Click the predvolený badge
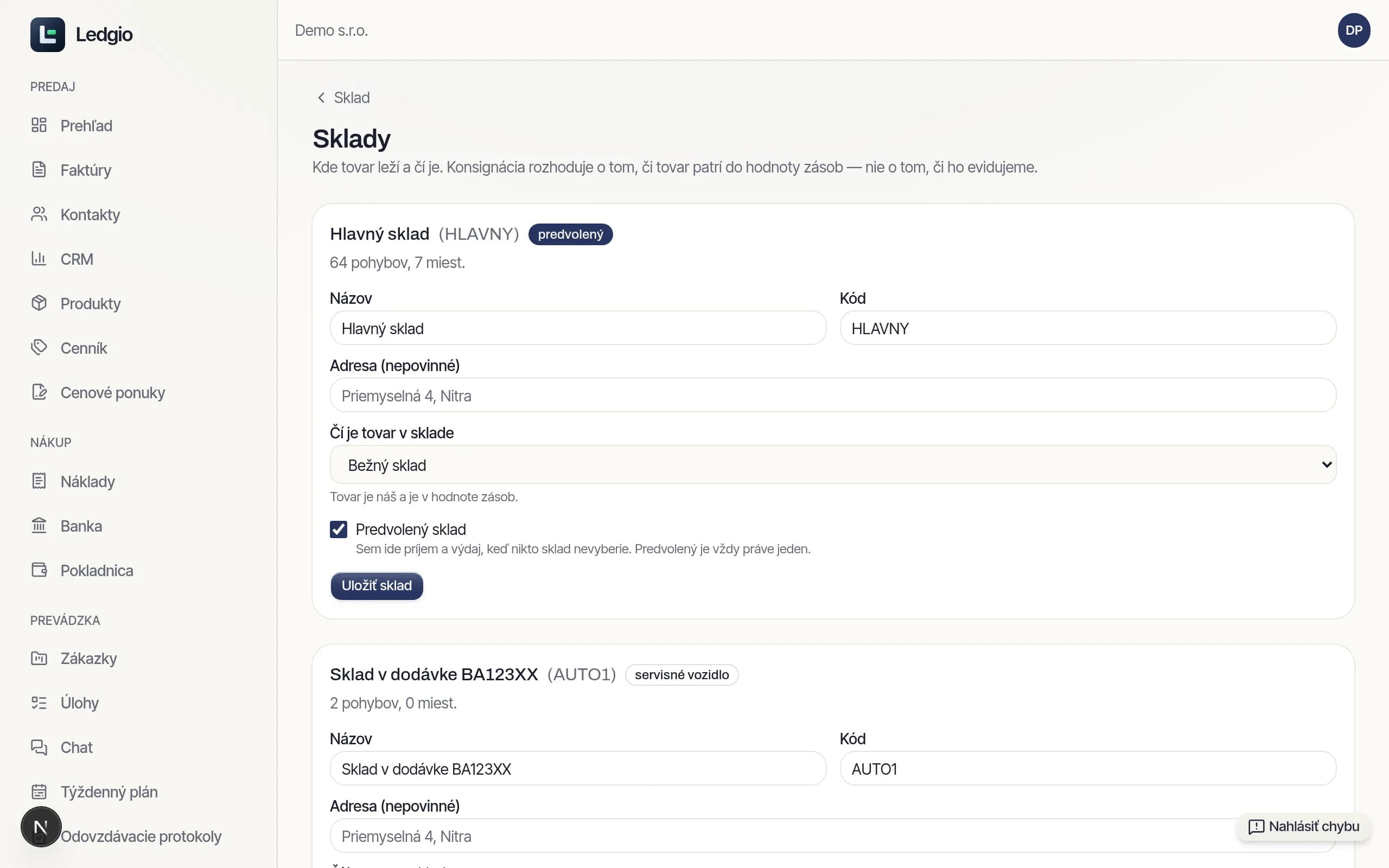 coord(571,234)
